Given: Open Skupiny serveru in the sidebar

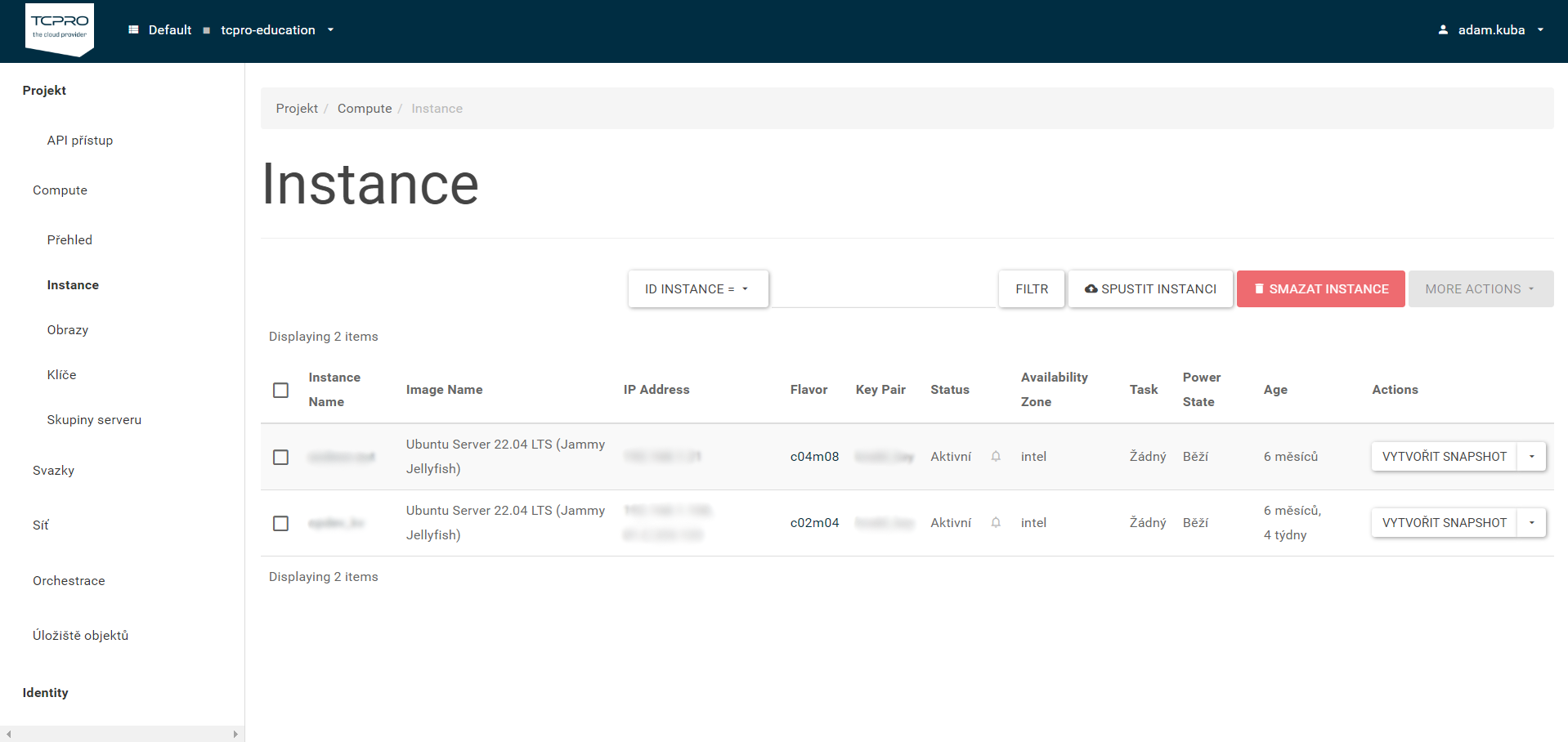Looking at the screenshot, I should [x=94, y=419].
